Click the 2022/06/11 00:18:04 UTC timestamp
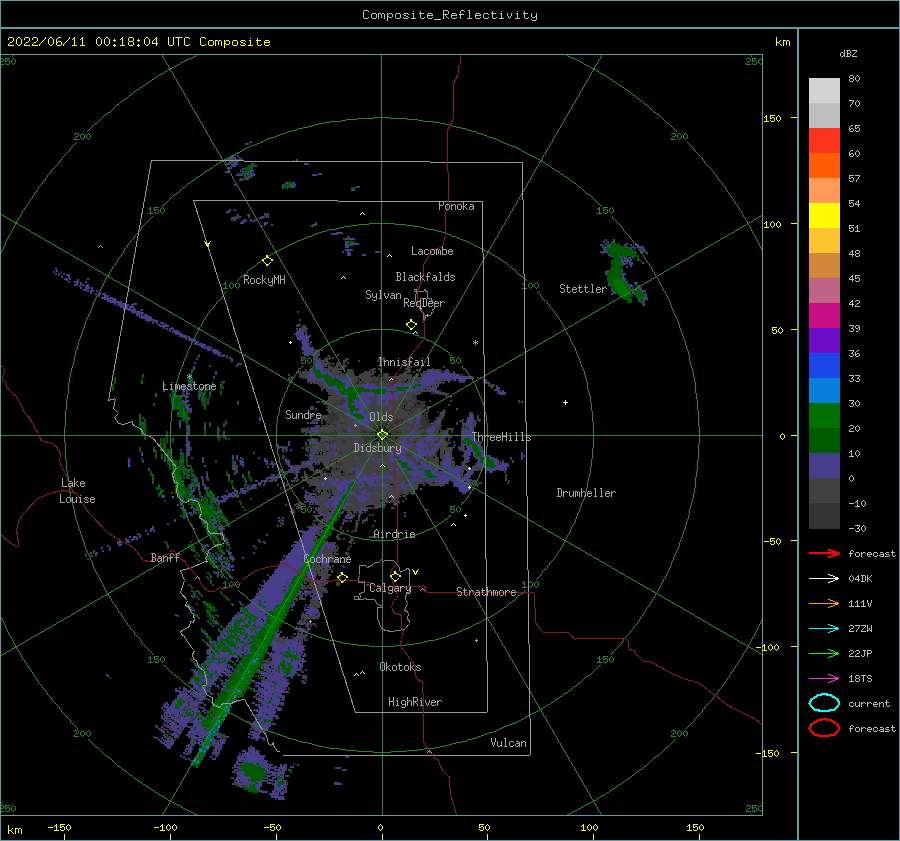Viewport: 900px width, 841px height. 83,42
